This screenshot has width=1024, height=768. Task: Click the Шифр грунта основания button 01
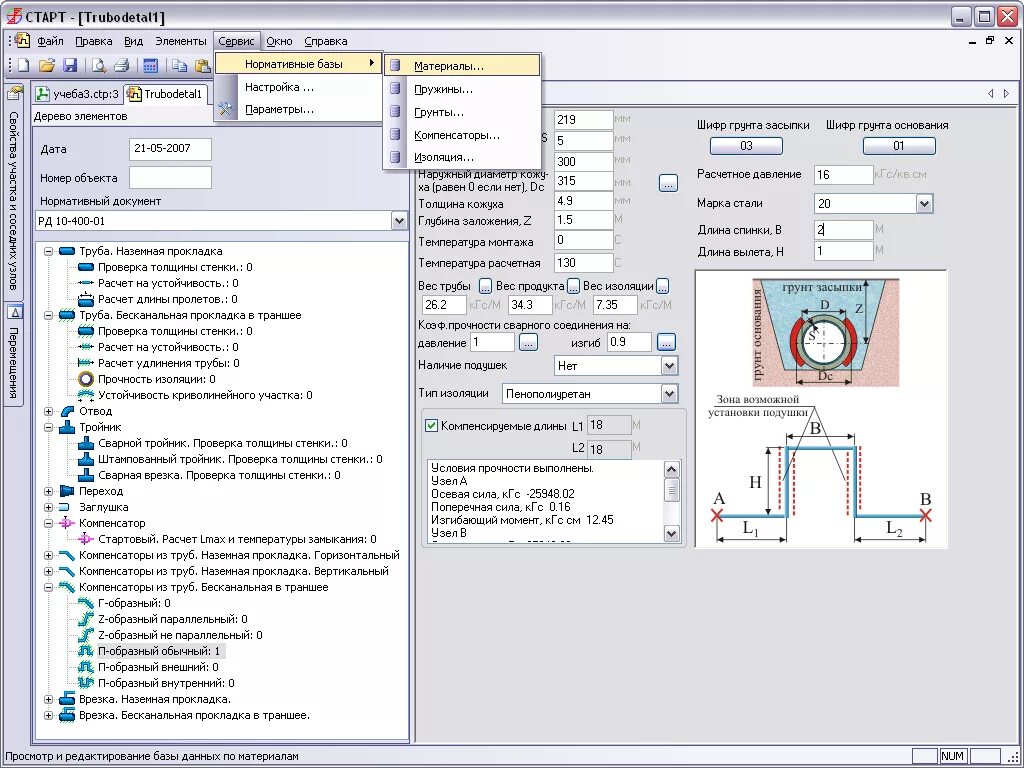coord(898,146)
